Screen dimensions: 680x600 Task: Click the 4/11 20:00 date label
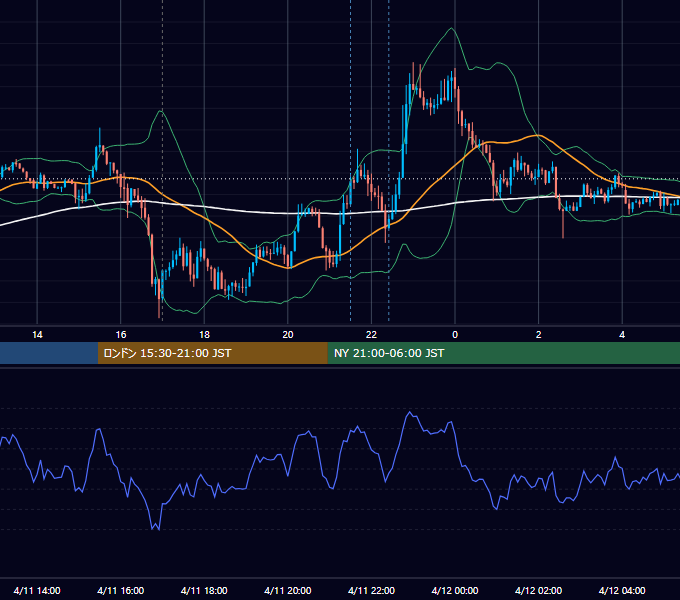click(288, 590)
